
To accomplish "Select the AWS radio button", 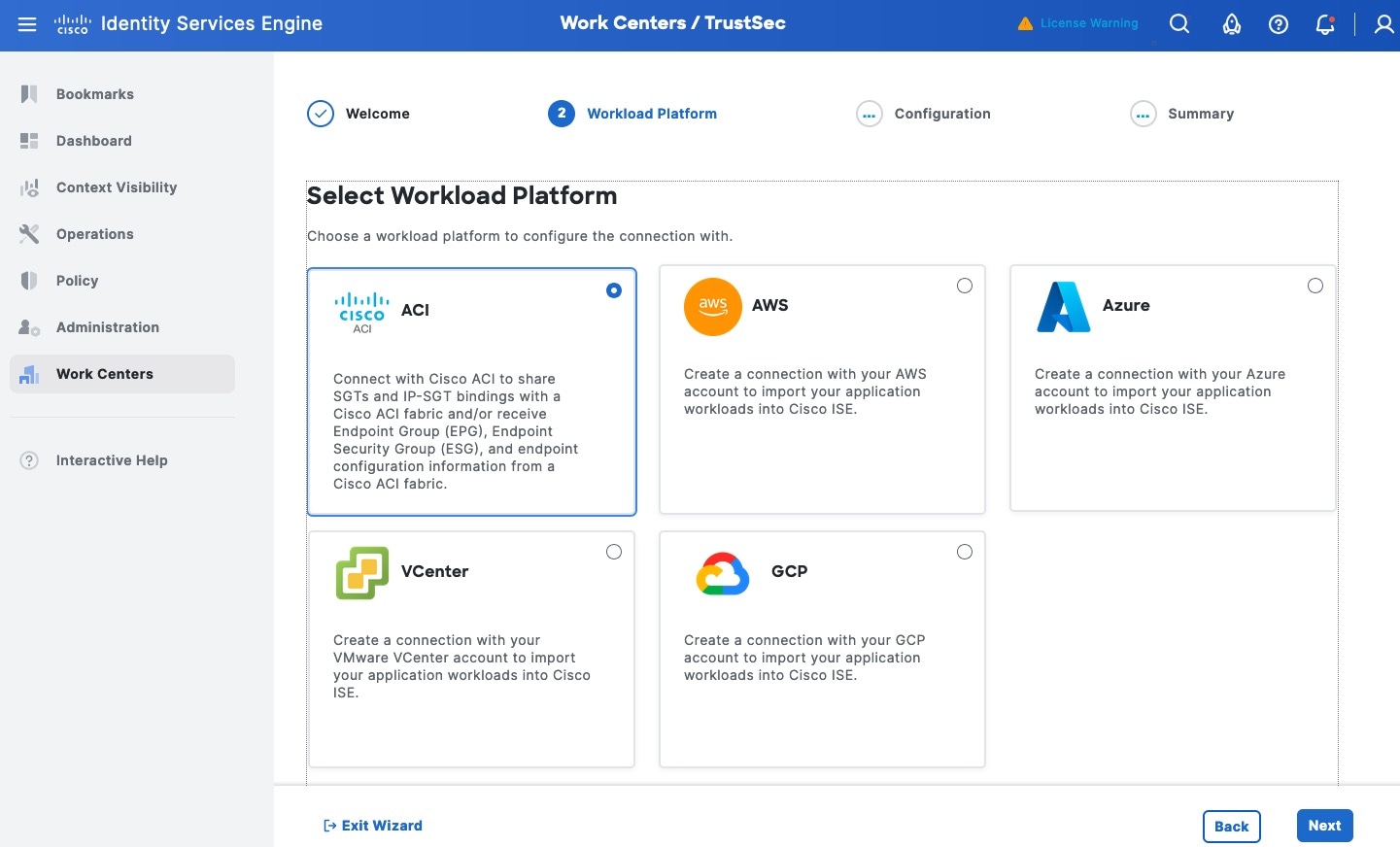I will [965, 286].
